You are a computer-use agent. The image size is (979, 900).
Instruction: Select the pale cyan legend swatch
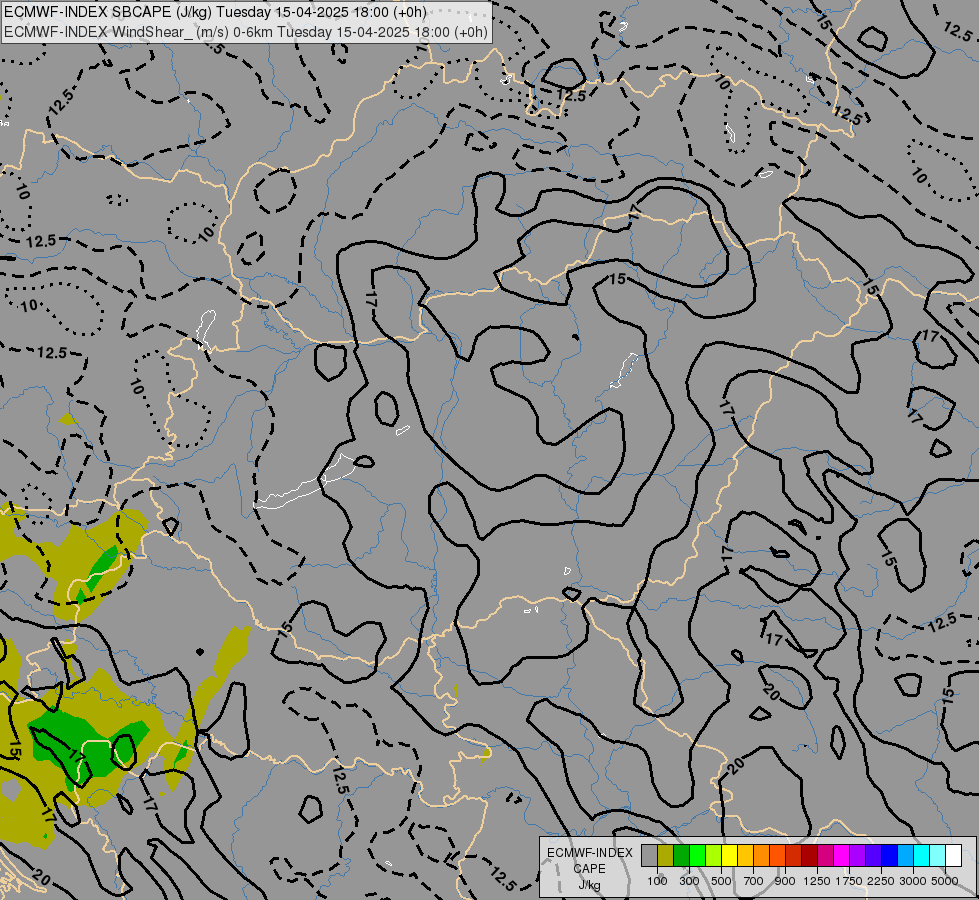click(937, 856)
